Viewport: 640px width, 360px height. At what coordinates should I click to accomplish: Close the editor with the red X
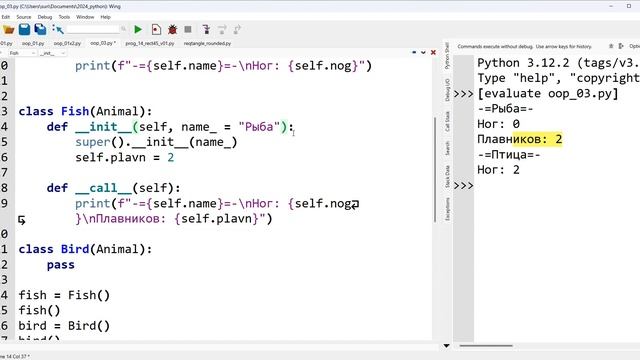(x=433, y=53)
